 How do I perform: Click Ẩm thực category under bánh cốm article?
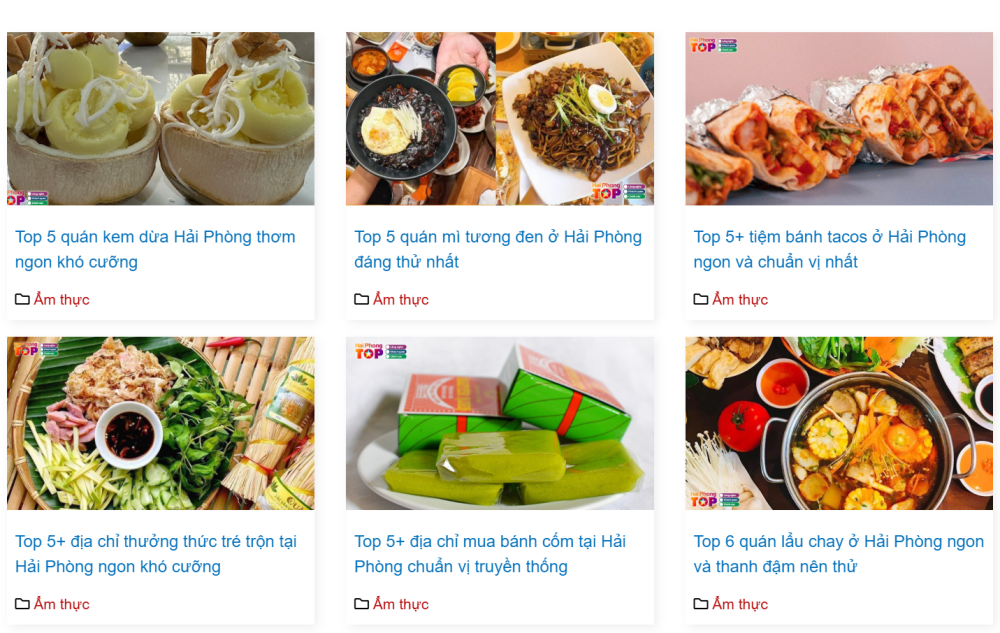point(401,604)
